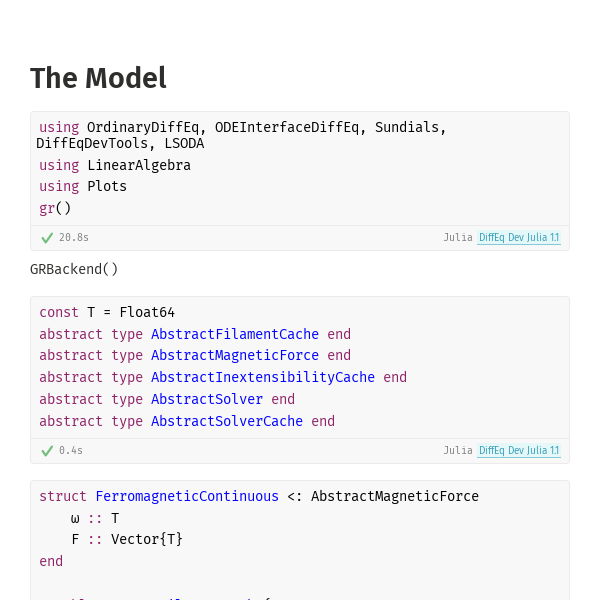Click the green checkmark beside 20.8s

(x=47, y=238)
